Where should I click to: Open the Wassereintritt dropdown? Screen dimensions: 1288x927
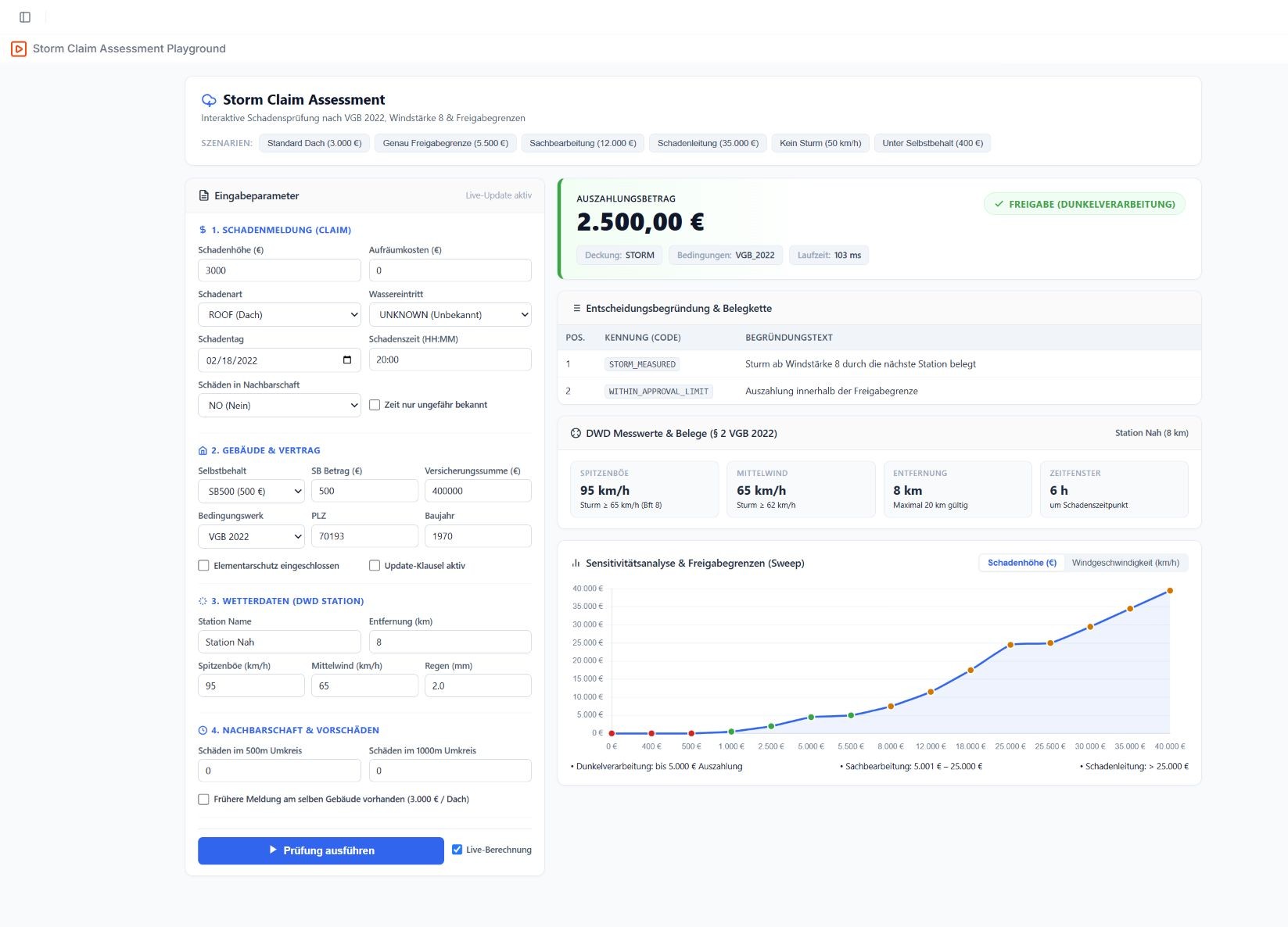point(450,315)
